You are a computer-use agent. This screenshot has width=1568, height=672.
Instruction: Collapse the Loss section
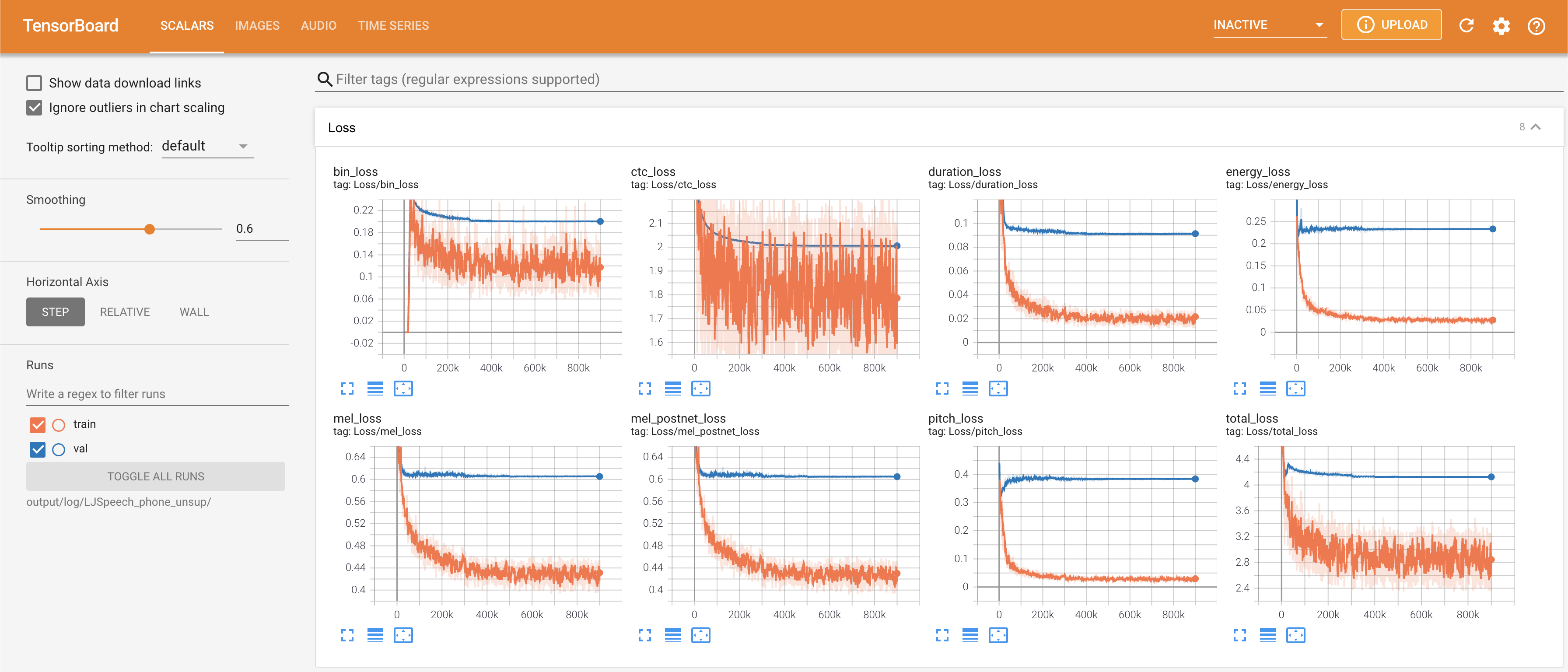[x=1535, y=127]
